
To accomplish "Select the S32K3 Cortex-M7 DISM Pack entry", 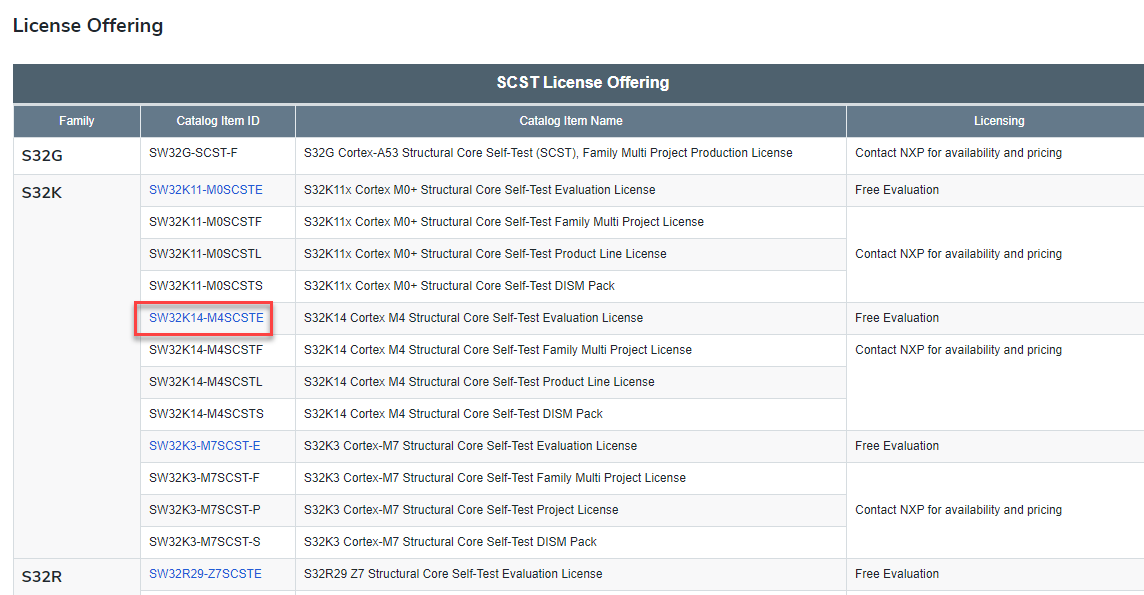I will click(450, 541).
